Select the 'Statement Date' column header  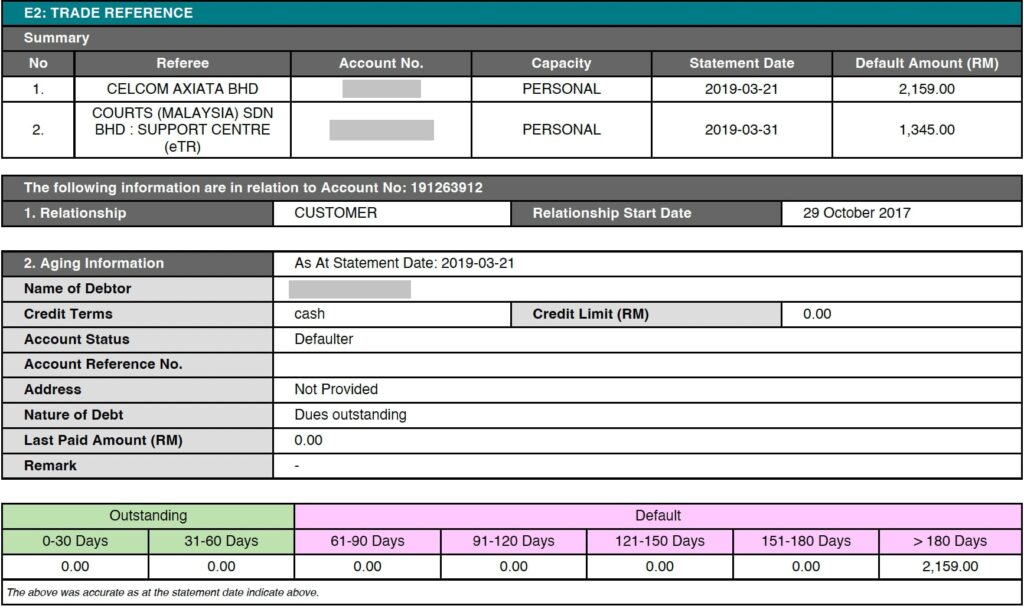pyautogui.click(x=742, y=63)
